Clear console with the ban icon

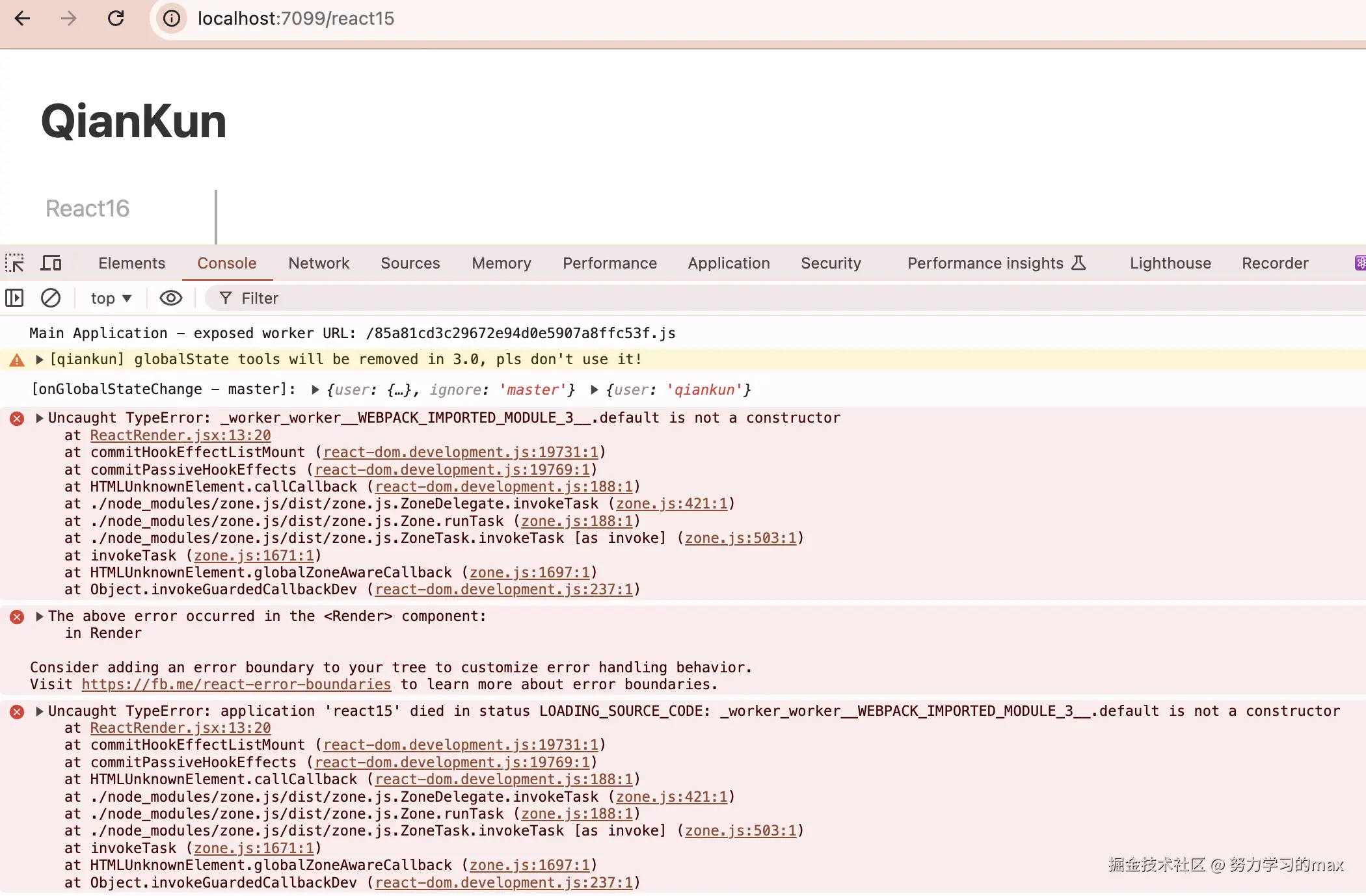click(51, 298)
